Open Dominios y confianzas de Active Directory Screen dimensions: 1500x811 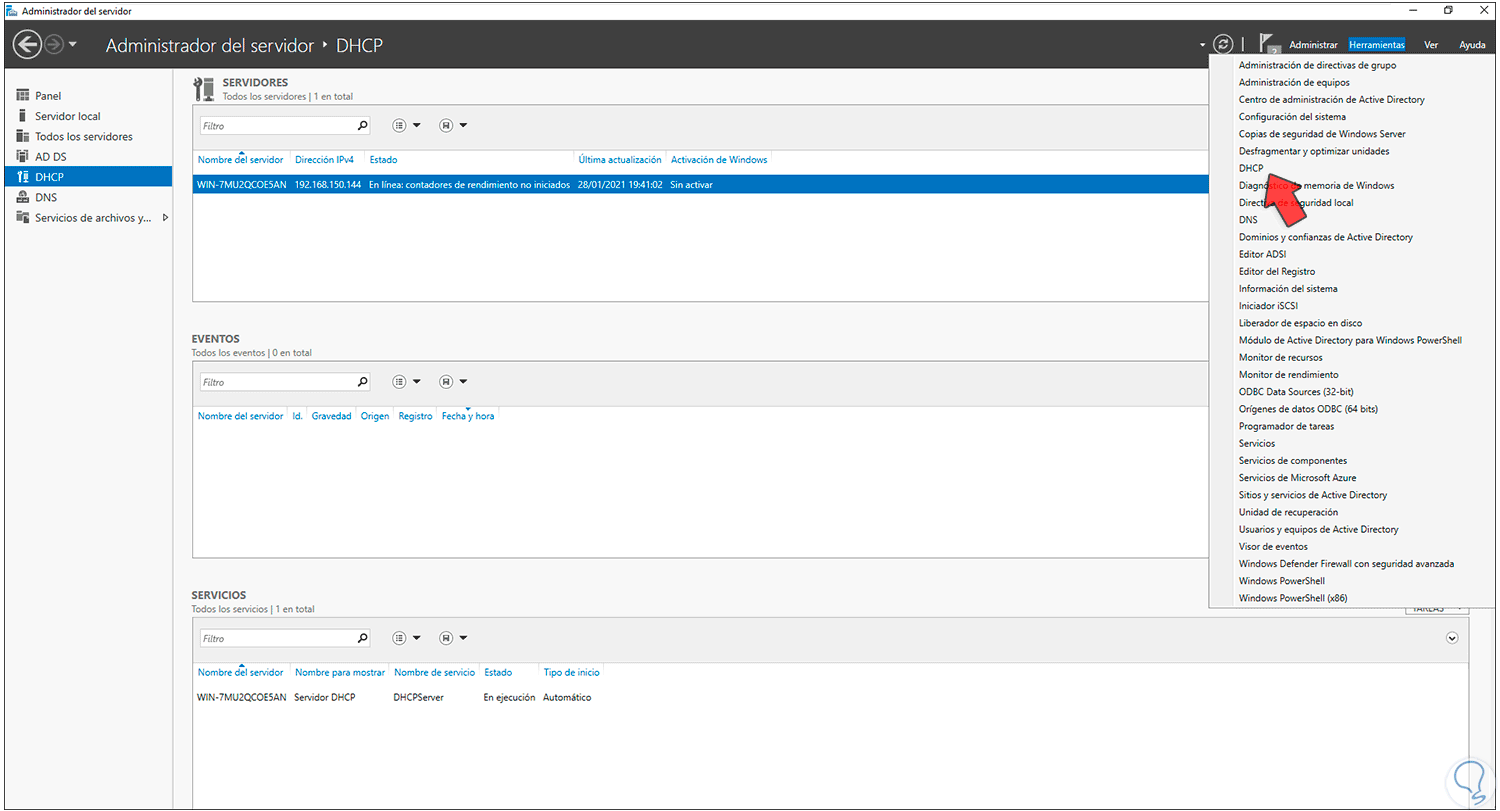click(x=1326, y=237)
